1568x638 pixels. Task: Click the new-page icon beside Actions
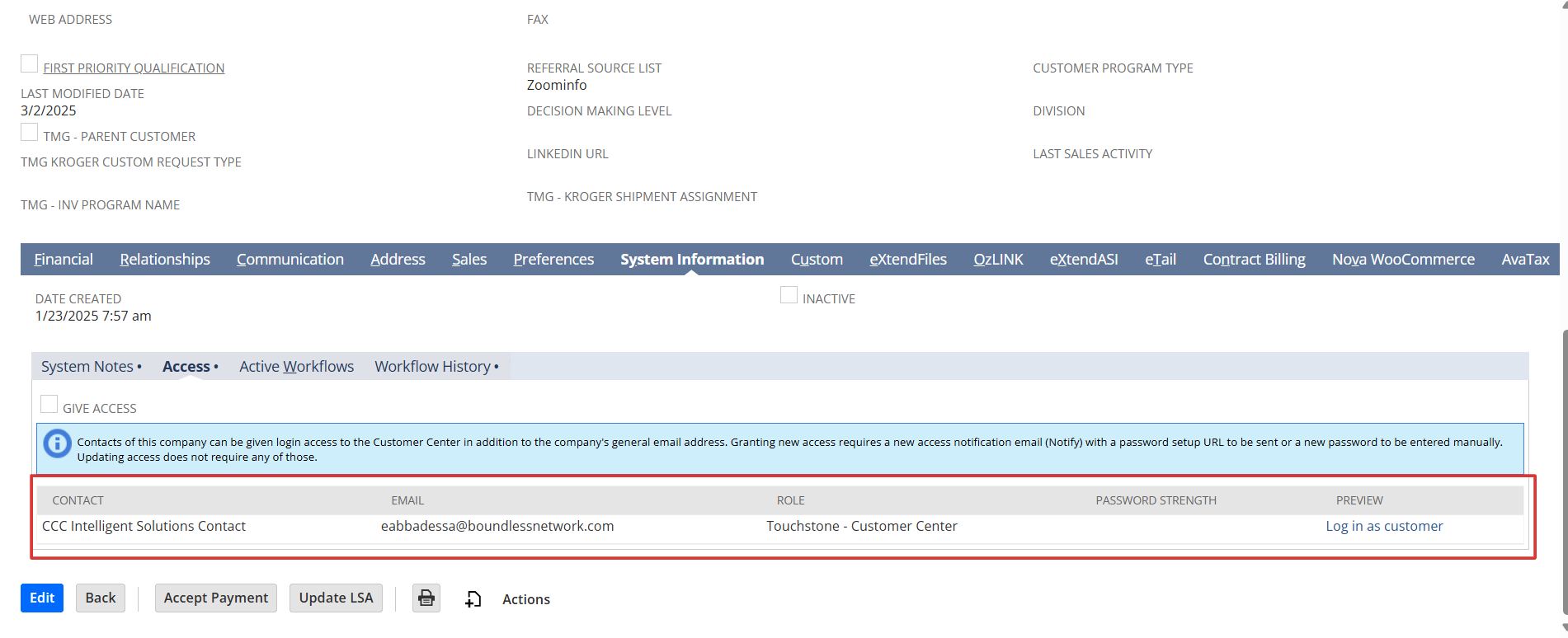coord(473,599)
